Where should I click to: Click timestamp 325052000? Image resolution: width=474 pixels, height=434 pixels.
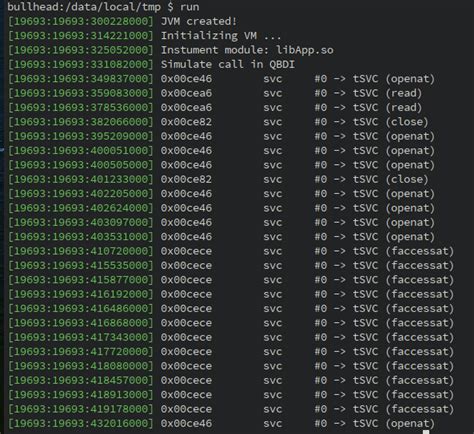click(119, 50)
